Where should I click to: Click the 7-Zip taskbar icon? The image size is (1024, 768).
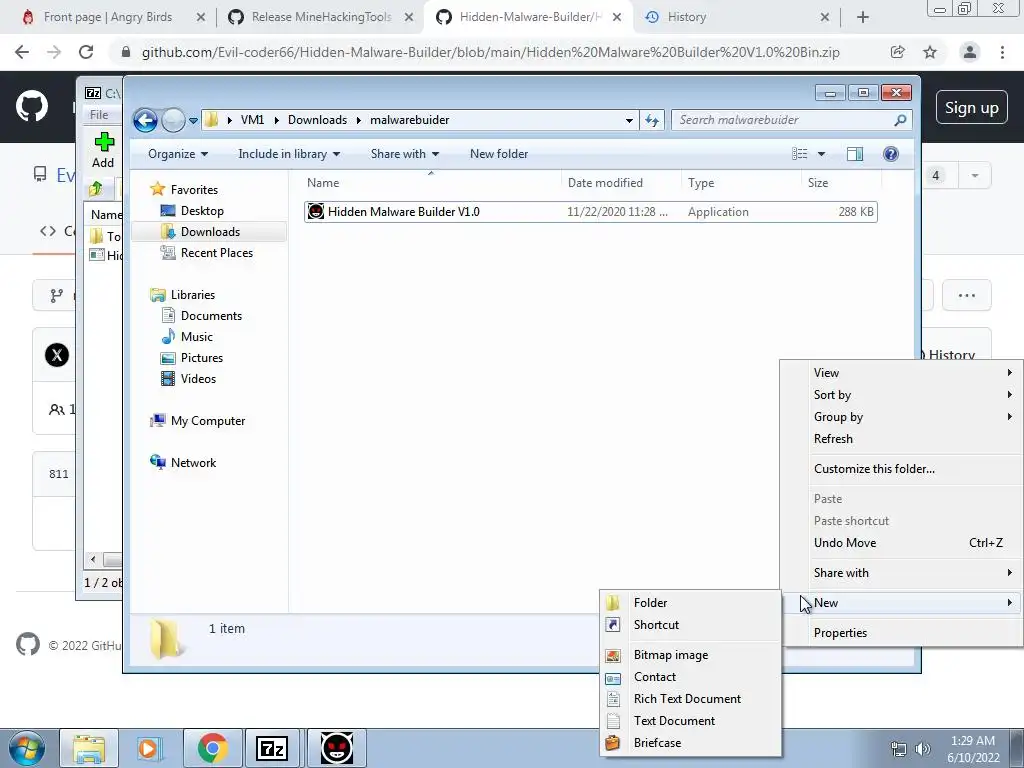point(272,748)
